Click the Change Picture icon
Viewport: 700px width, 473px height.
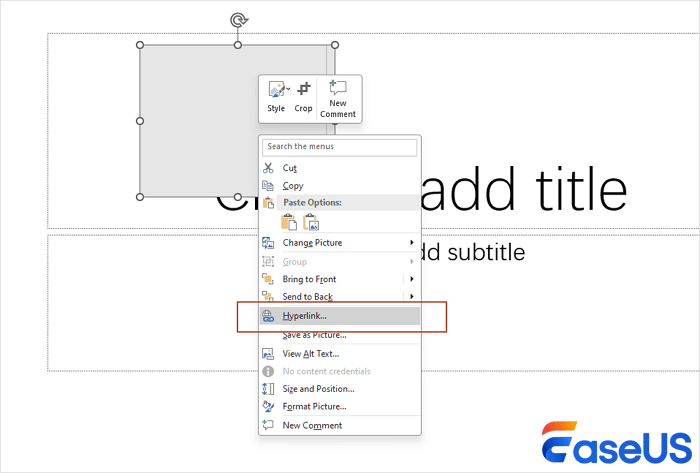pyautogui.click(x=268, y=243)
